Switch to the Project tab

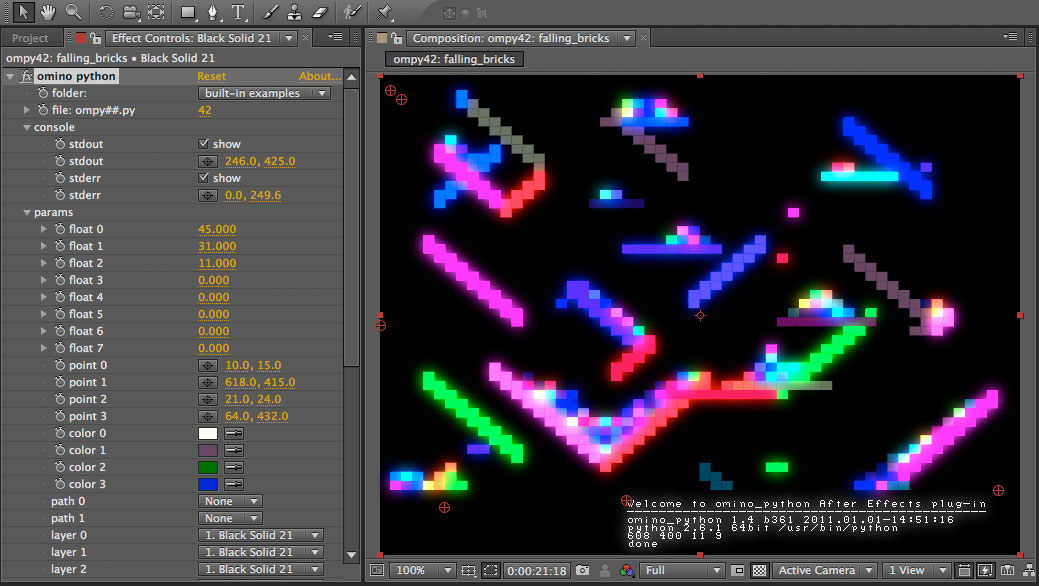(x=30, y=38)
